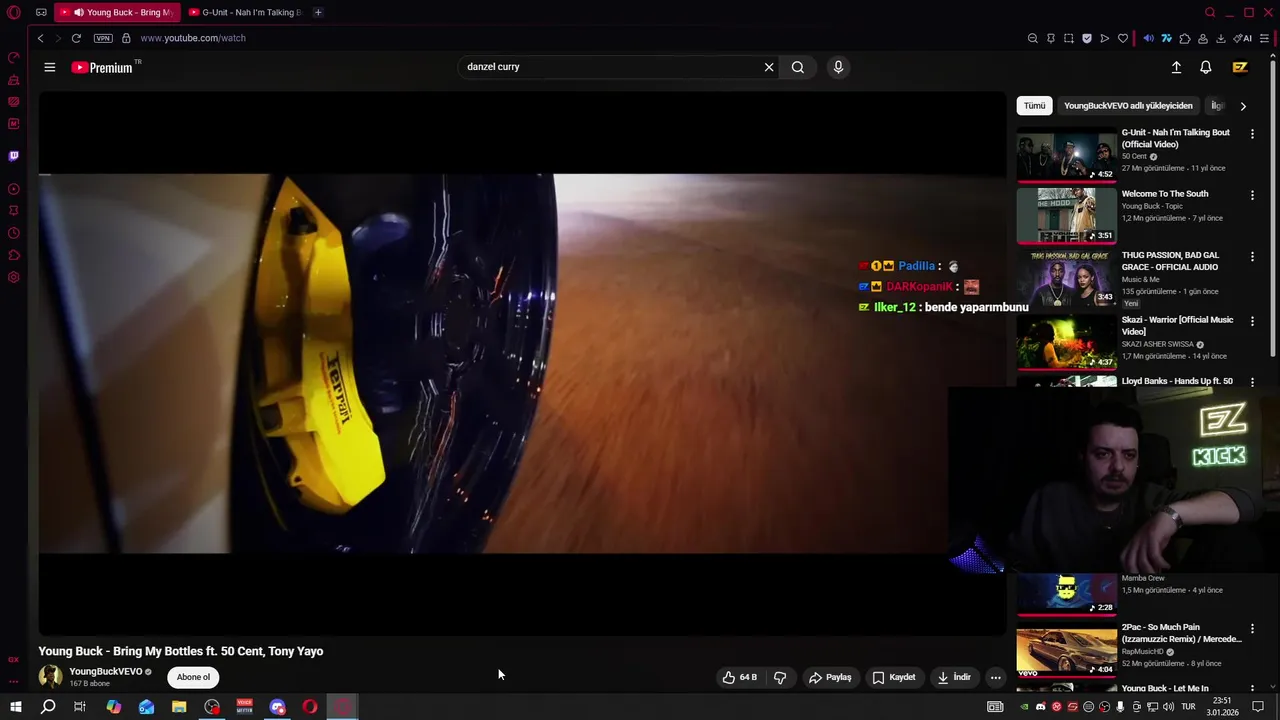
Task: Open the extensions cube icon
Action: 1185,38
